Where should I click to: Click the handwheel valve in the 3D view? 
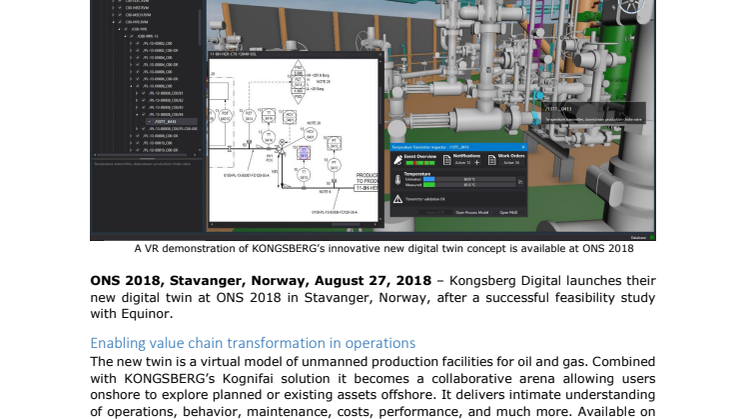pos(631,6)
